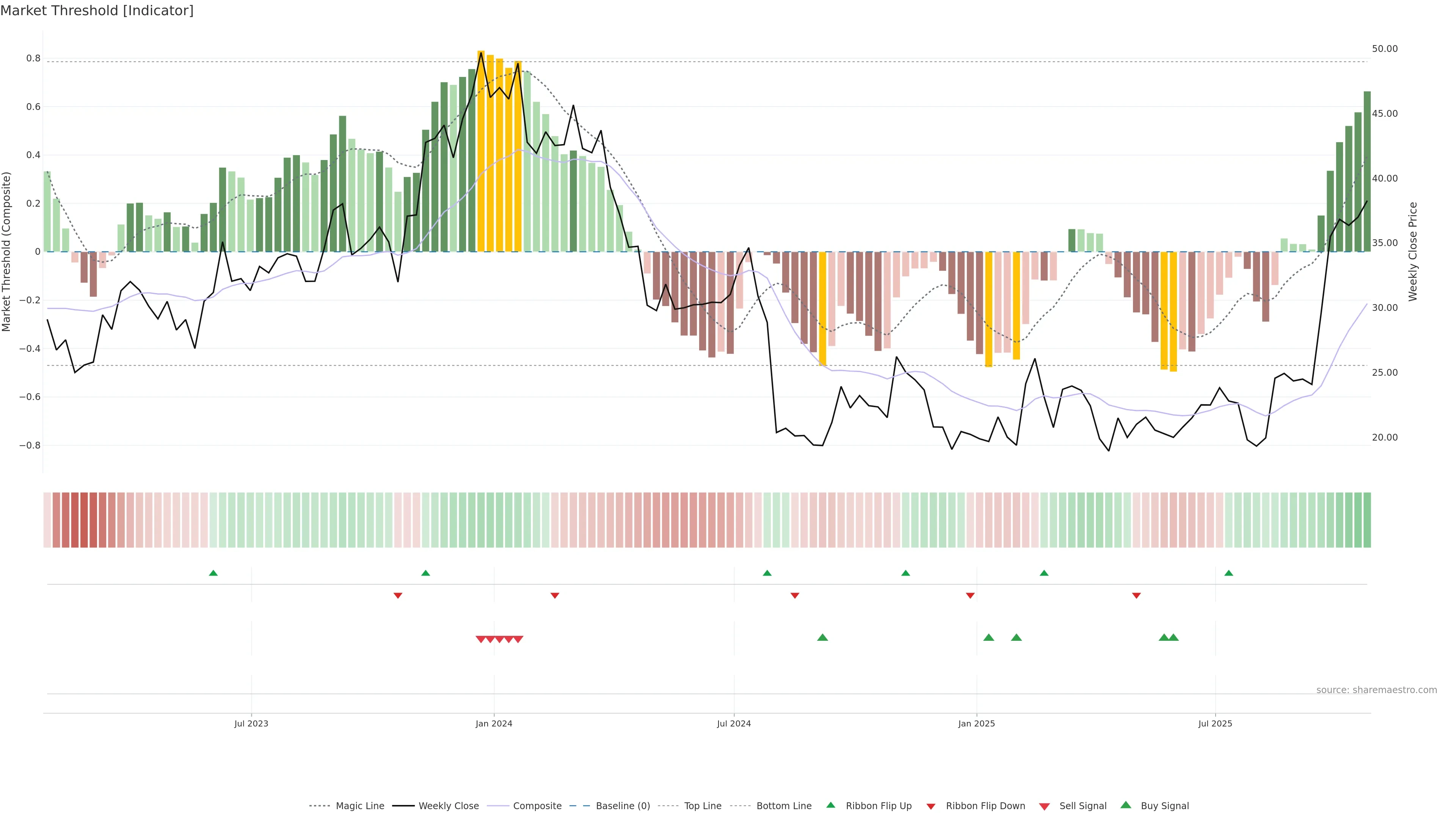Screen dimensions: 1456x819
Task: Click the Sell Signal legend triangle icon
Action: tap(1044, 806)
